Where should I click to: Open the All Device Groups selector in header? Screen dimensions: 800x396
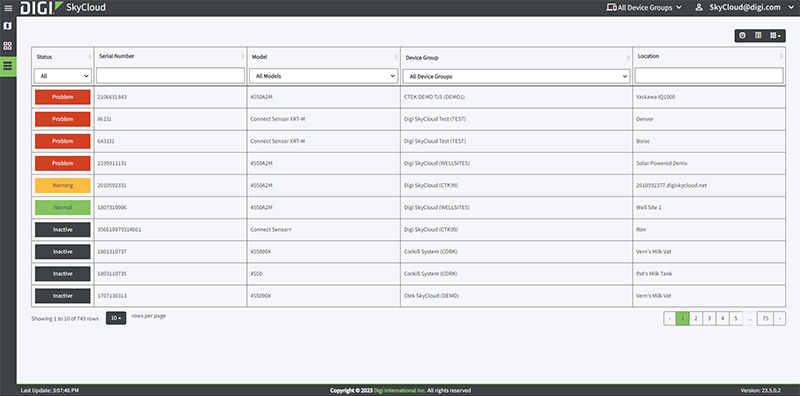pos(644,8)
